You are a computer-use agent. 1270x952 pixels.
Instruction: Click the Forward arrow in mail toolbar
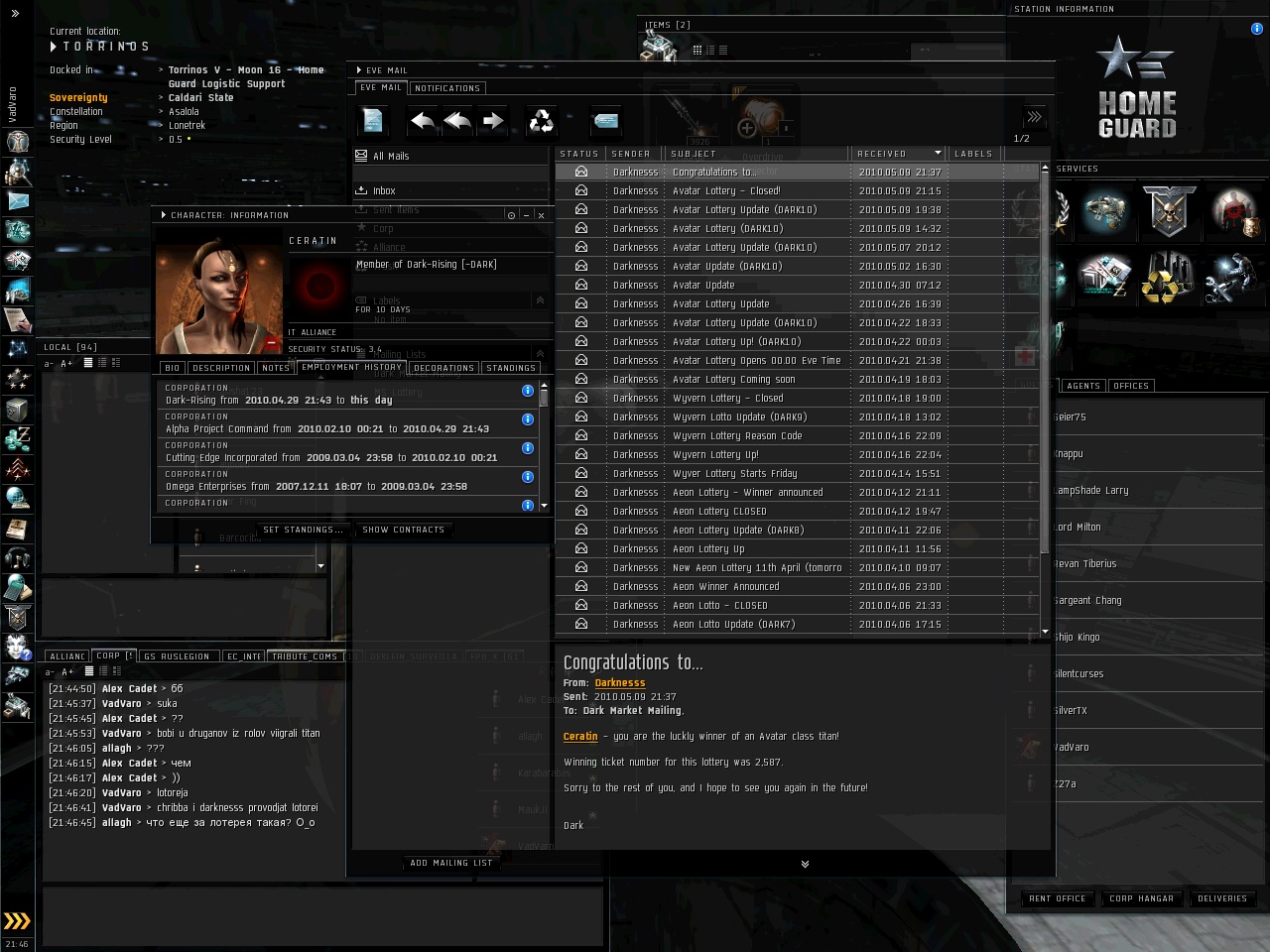pos(493,121)
